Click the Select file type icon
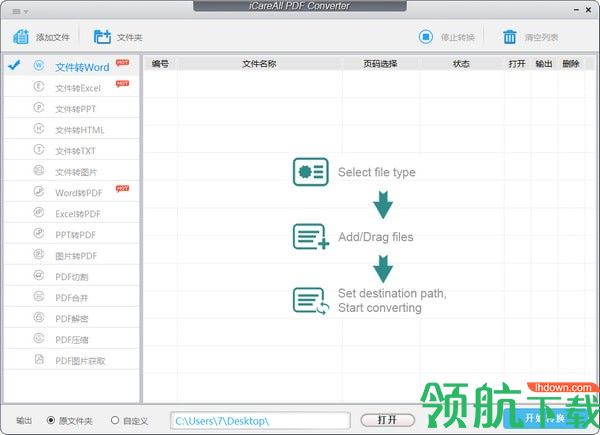This screenshot has height=435, width=600. pyautogui.click(x=311, y=172)
